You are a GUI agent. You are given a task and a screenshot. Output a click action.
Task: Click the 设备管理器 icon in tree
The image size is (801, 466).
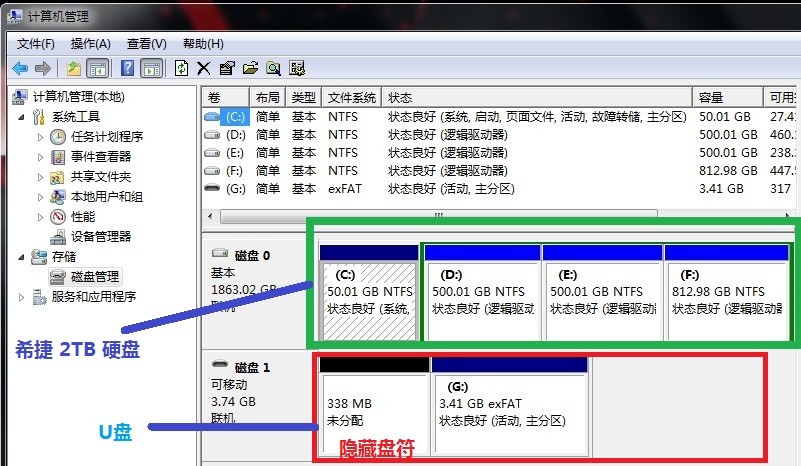click(x=58, y=237)
